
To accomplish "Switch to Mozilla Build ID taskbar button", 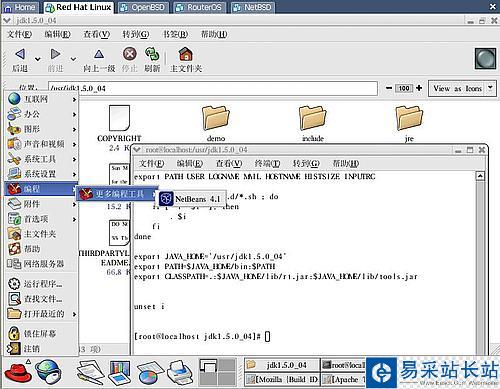I will [282, 379].
